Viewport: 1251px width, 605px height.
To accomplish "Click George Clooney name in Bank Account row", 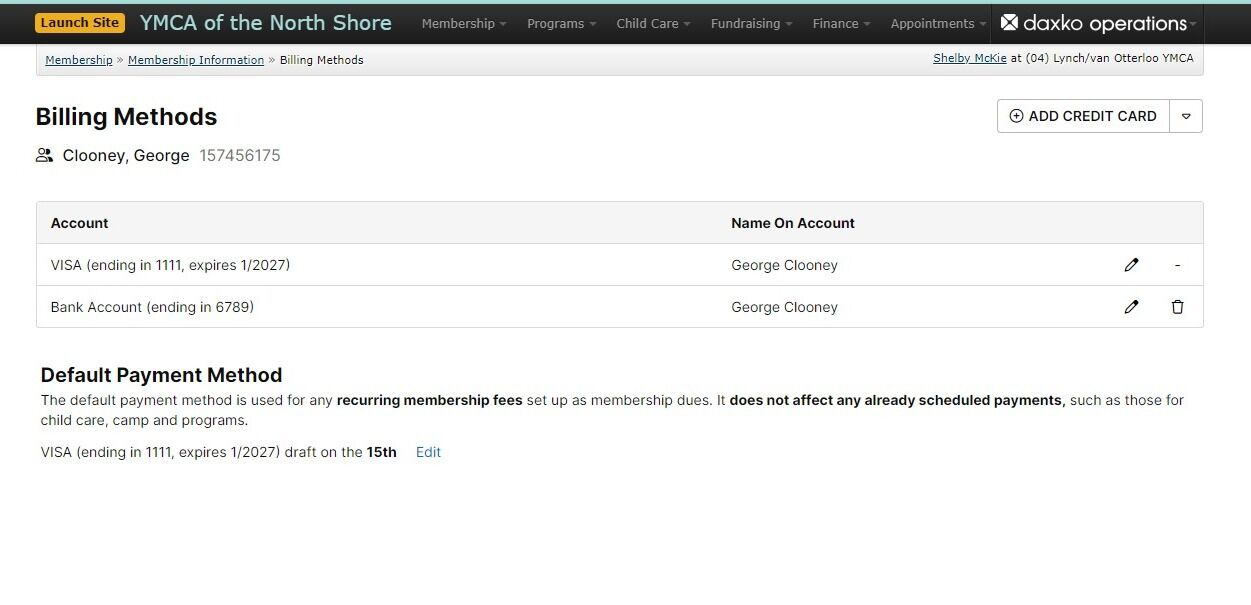I will [x=784, y=307].
